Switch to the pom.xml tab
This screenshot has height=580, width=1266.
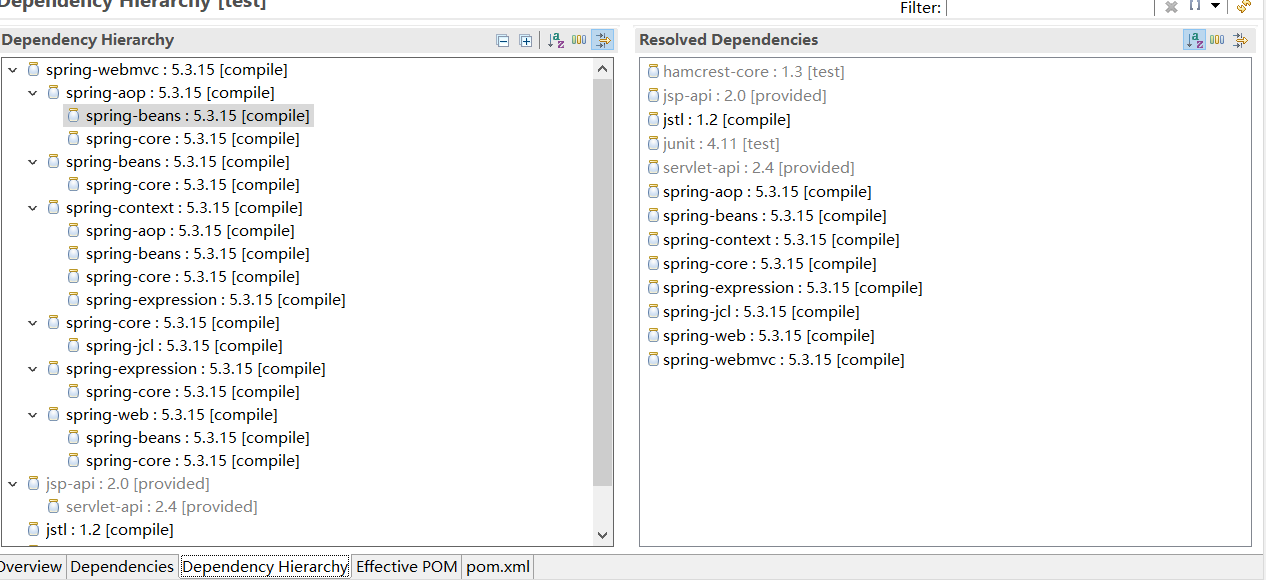[x=498, y=567]
